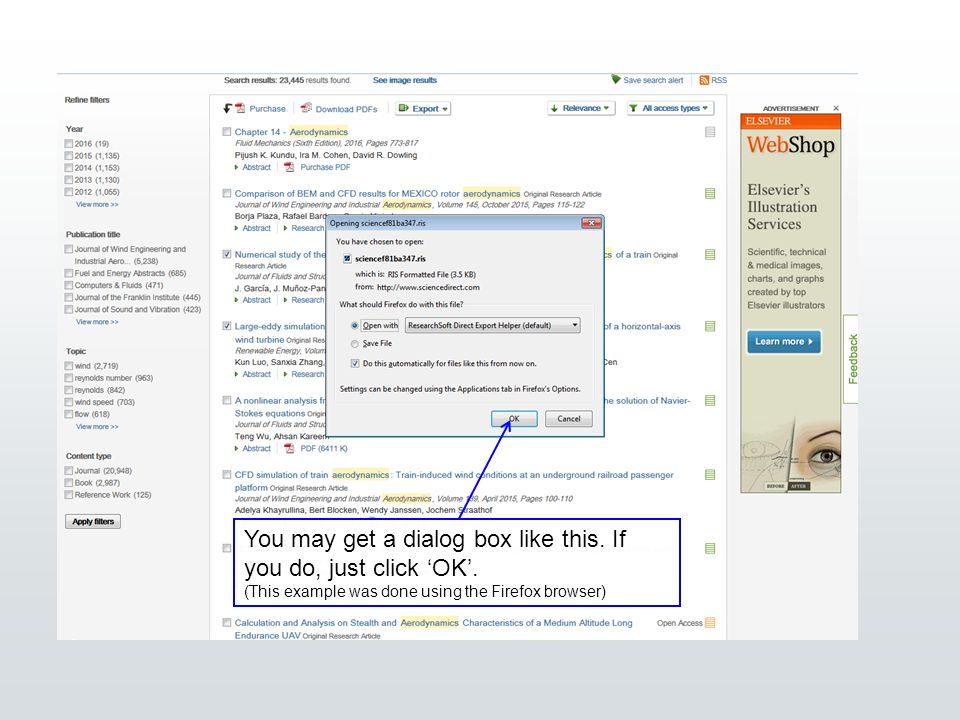
Task: Open ResearchSoft Direct Export Helper dropdown
Action: [492, 325]
